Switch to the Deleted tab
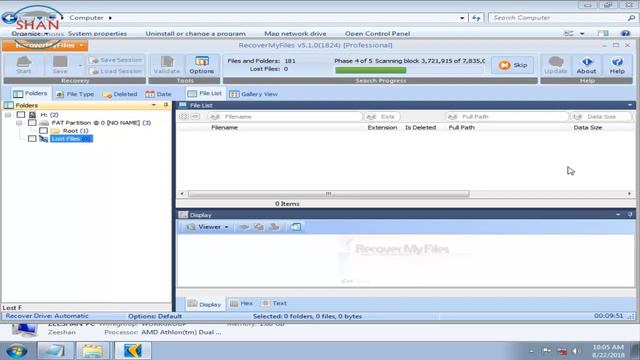Screen dimensions: 640x360 coord(120,94)
